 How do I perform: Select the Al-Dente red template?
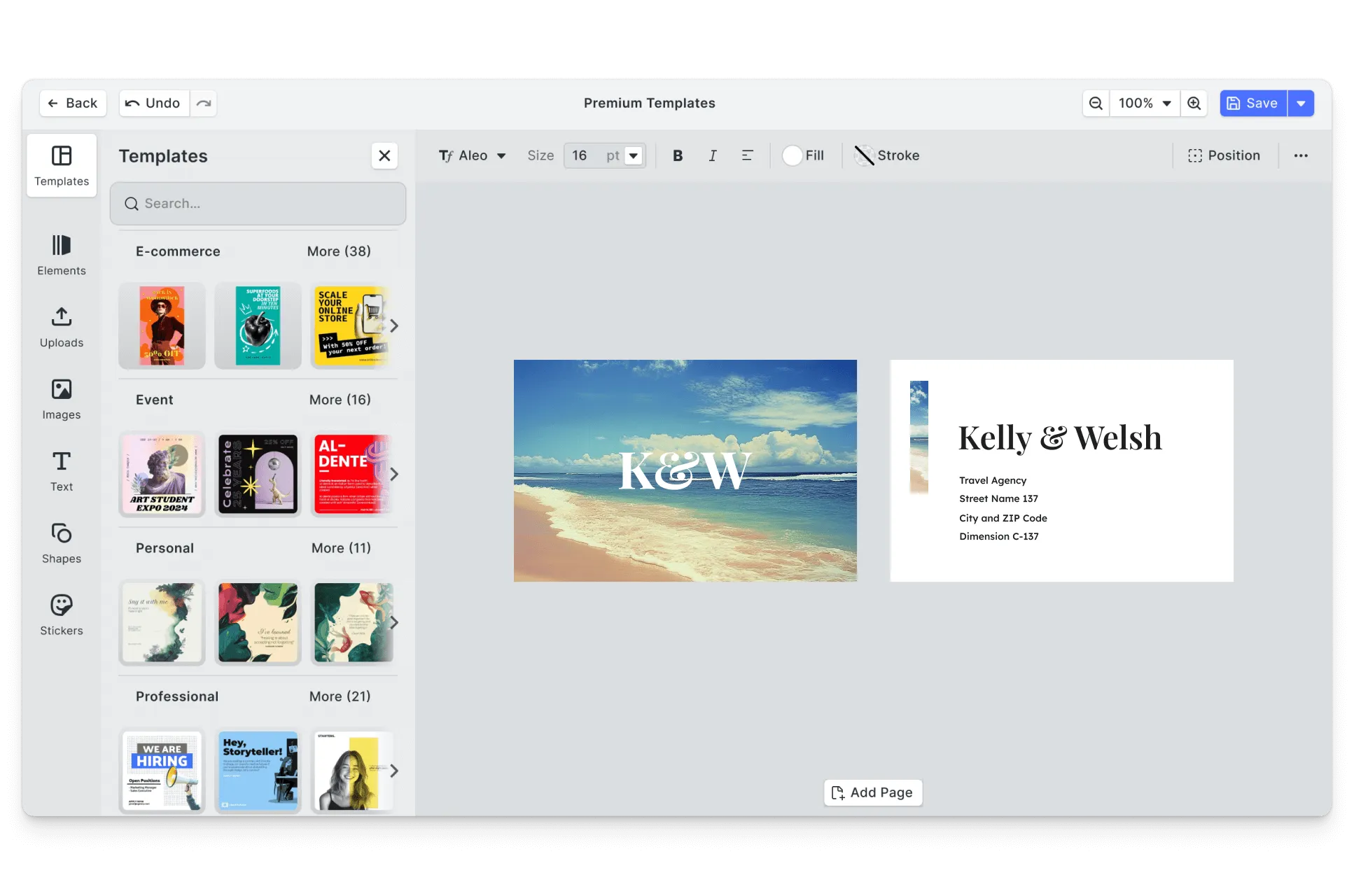coord(351,475)
